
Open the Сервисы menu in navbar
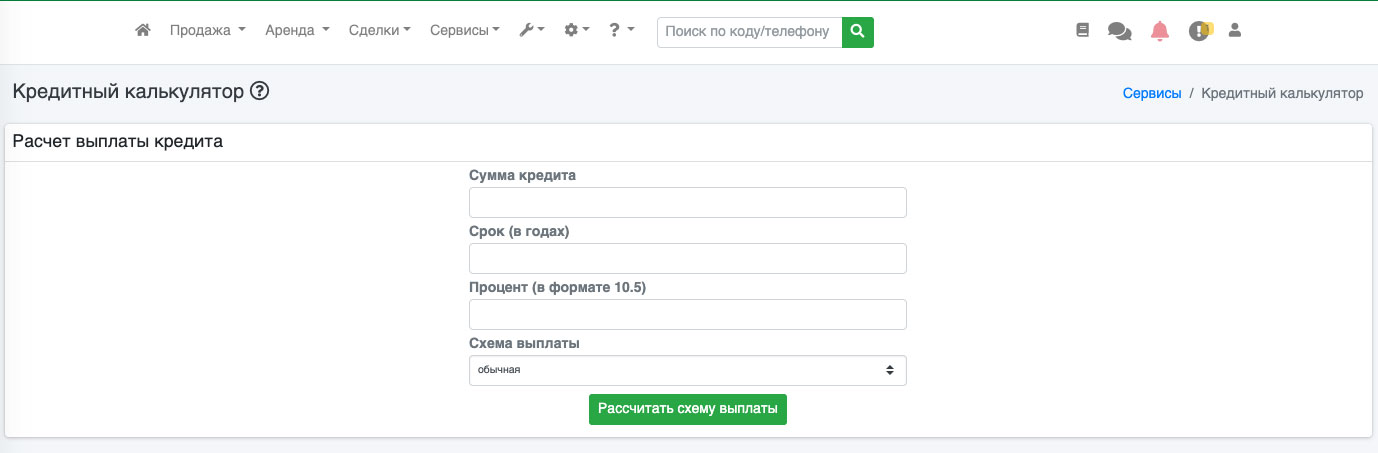point(465,31)
